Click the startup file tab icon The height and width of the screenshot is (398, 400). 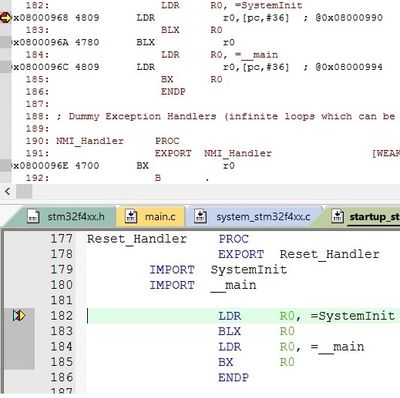point(338,216)
